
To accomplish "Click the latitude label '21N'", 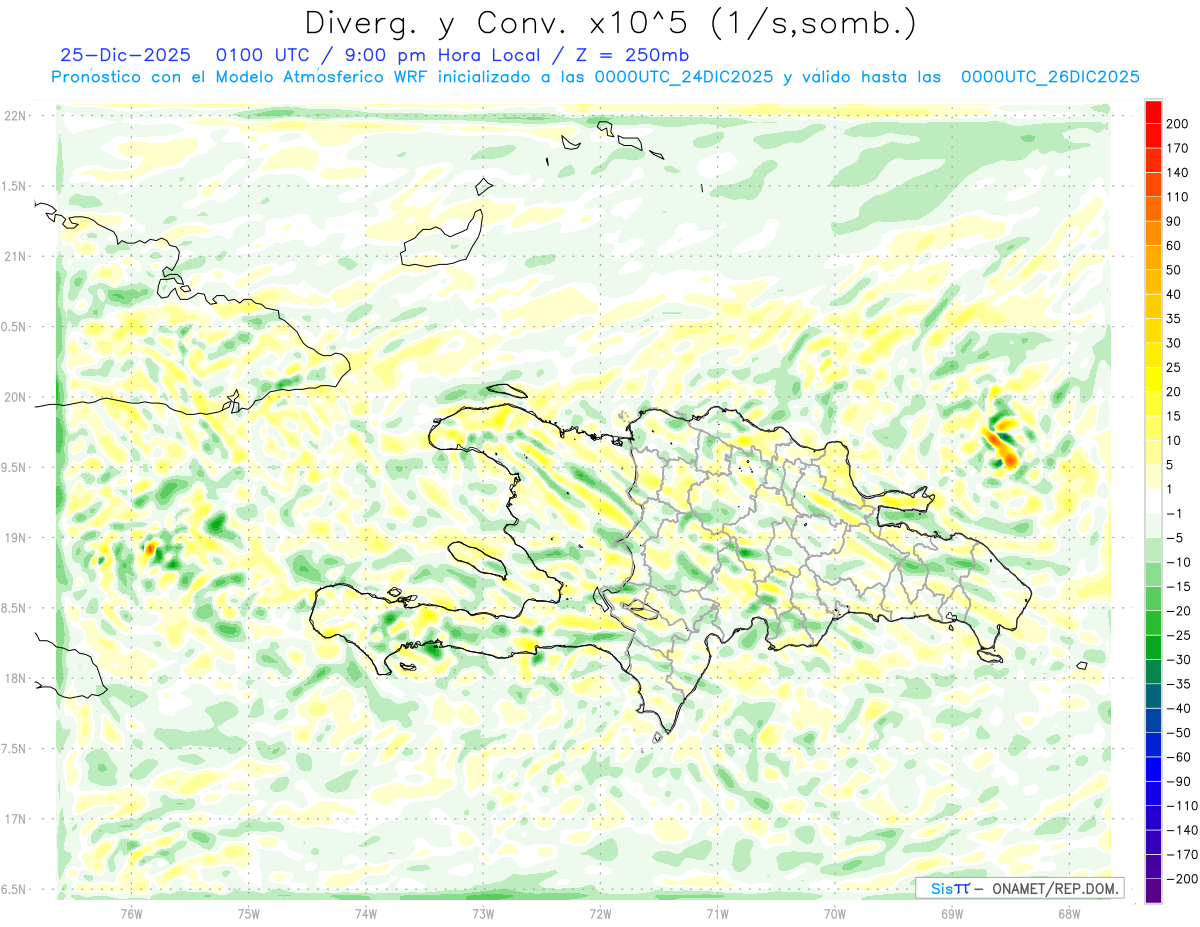I will (x=15, y=257).
